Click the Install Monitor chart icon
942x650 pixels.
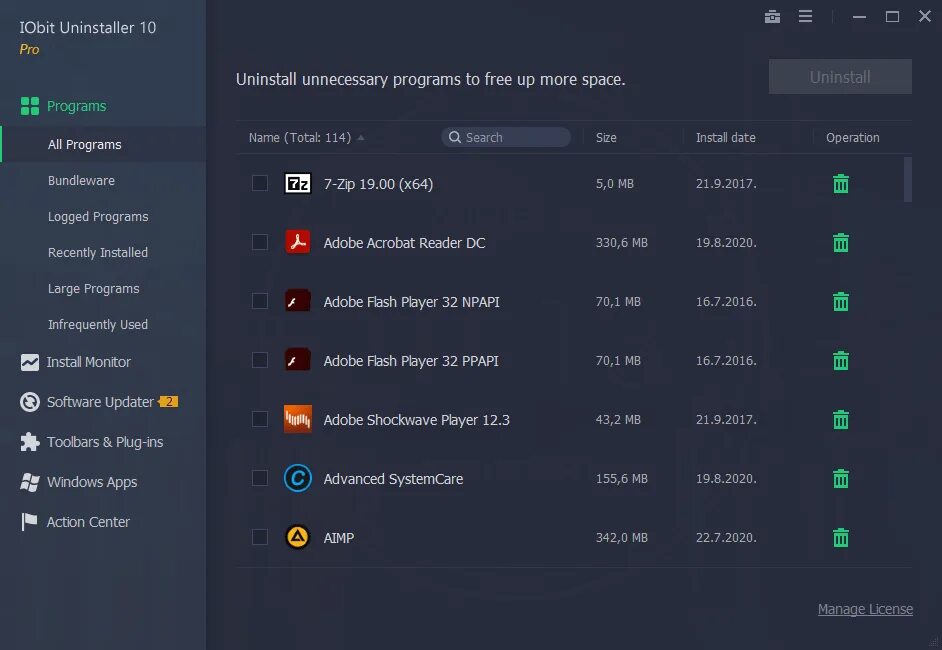pyautogui.click(x=29, y=362)
